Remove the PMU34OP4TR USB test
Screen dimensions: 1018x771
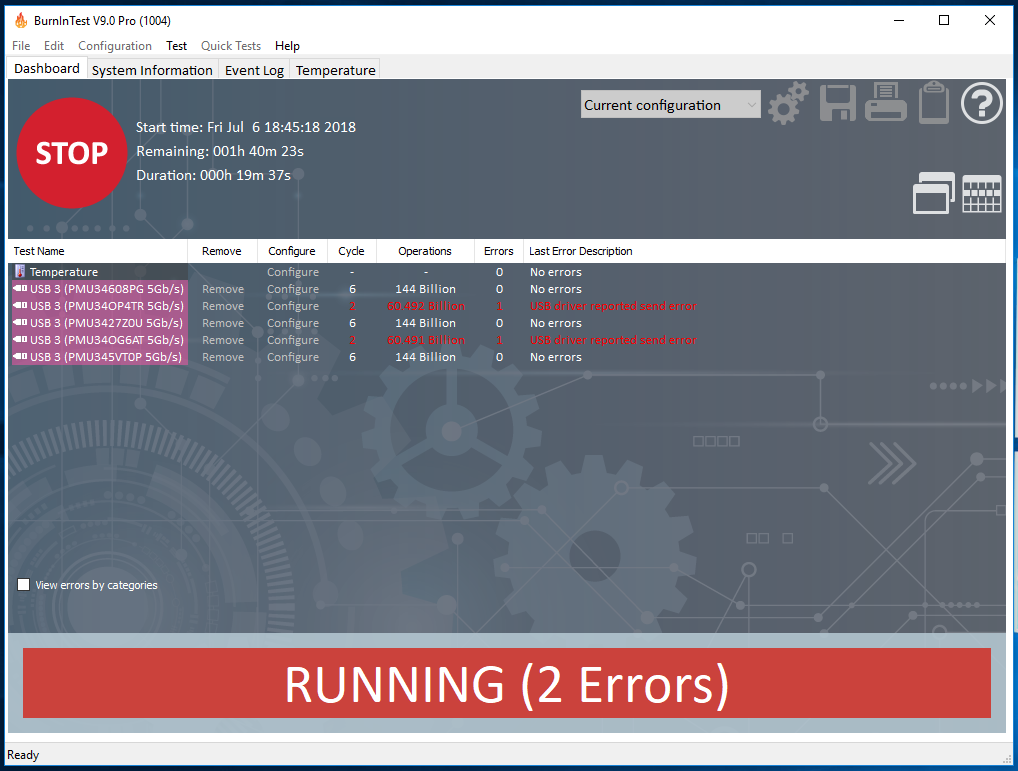[x=223, y=306]
